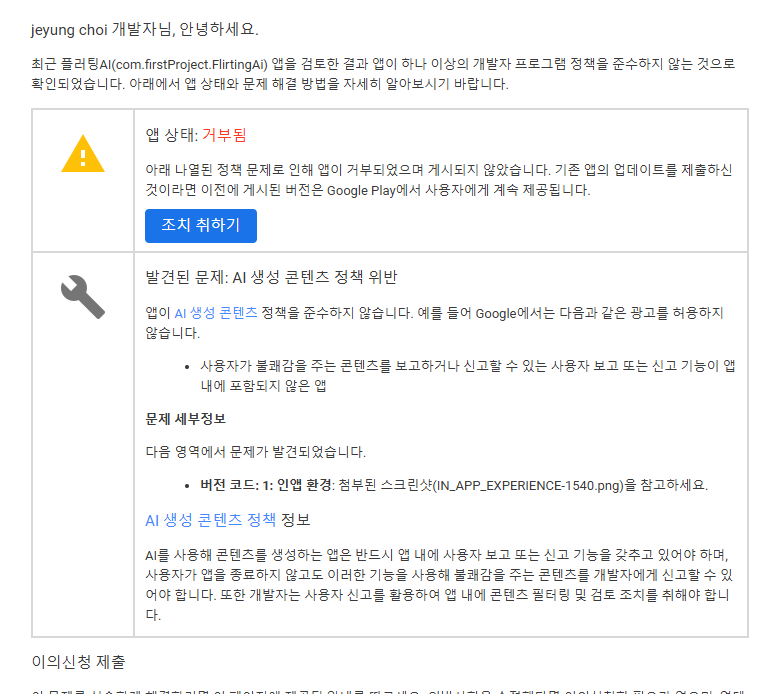Click the 앱 상태: label
The height and width of the screenshot is (694, 763).
[x=172, y=135]
